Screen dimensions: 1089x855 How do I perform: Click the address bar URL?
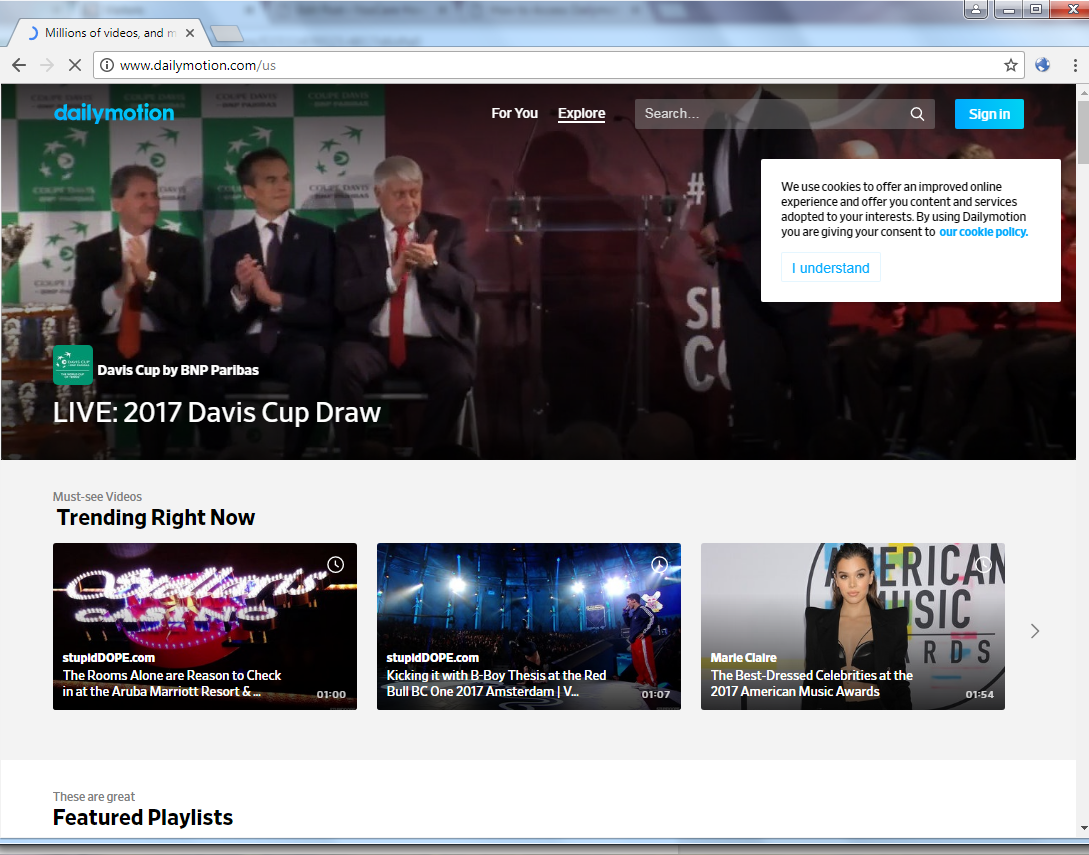(x=198, y=65)
